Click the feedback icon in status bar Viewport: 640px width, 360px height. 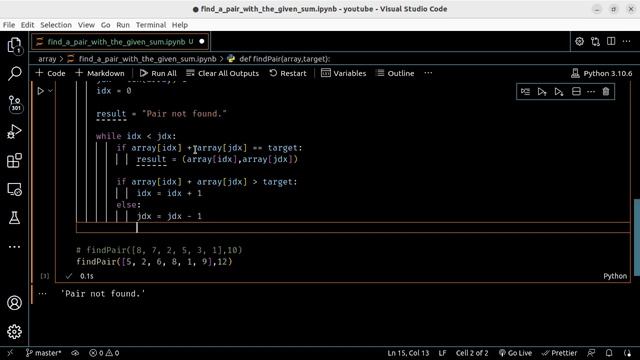(591, 353)
